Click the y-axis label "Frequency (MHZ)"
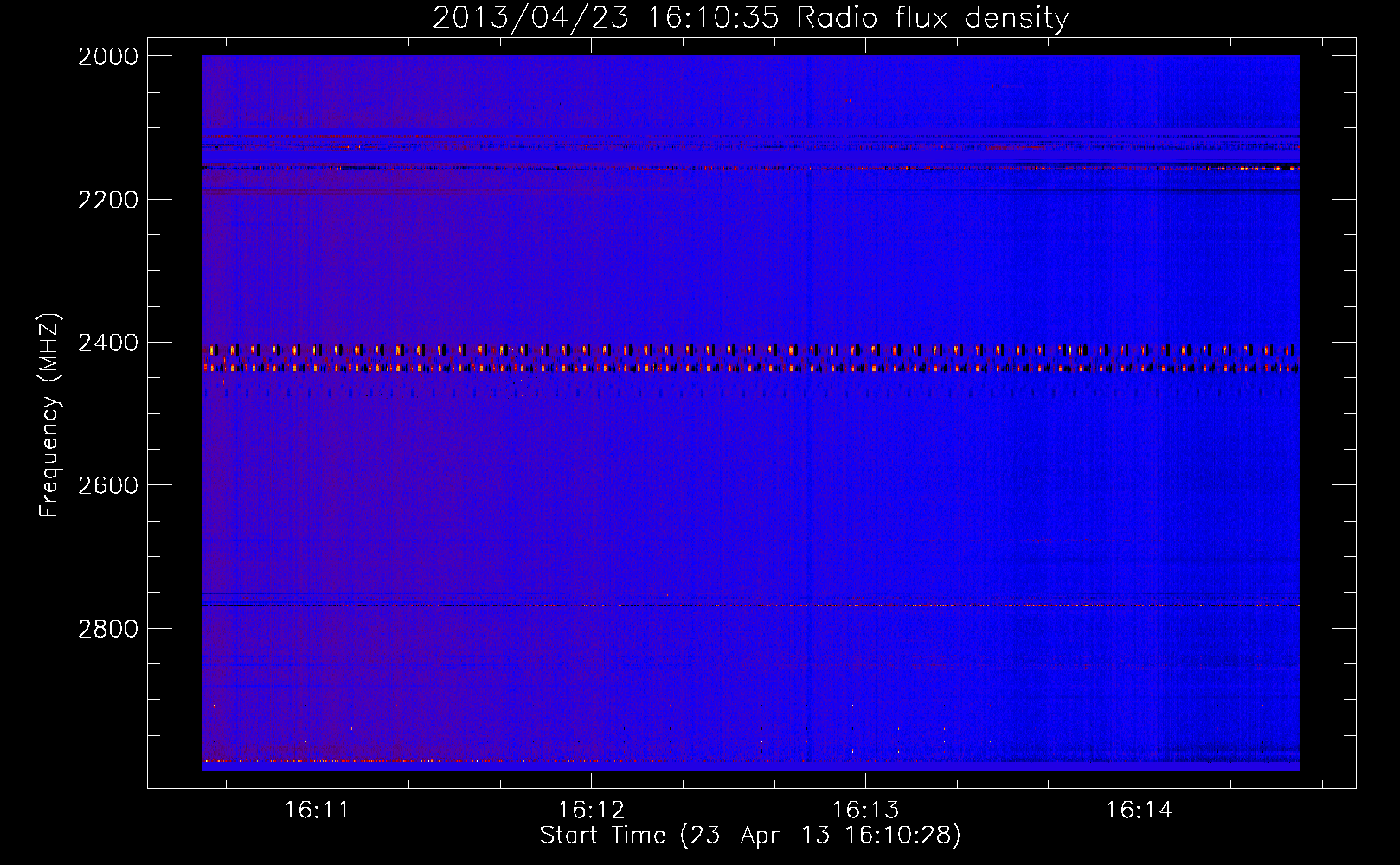Image resolution: width=1400 pixels, height=865 pixels. [x=50, y=415]
